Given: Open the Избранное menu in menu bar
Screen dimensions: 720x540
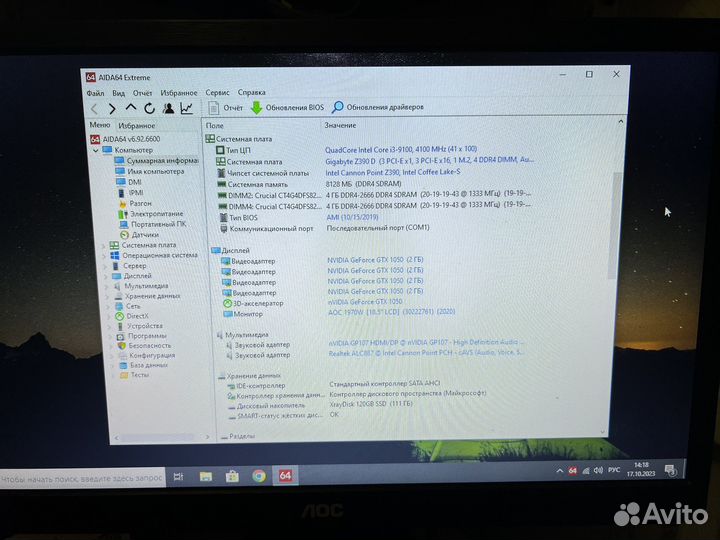Looking at the screenshot, I should 179,93.
